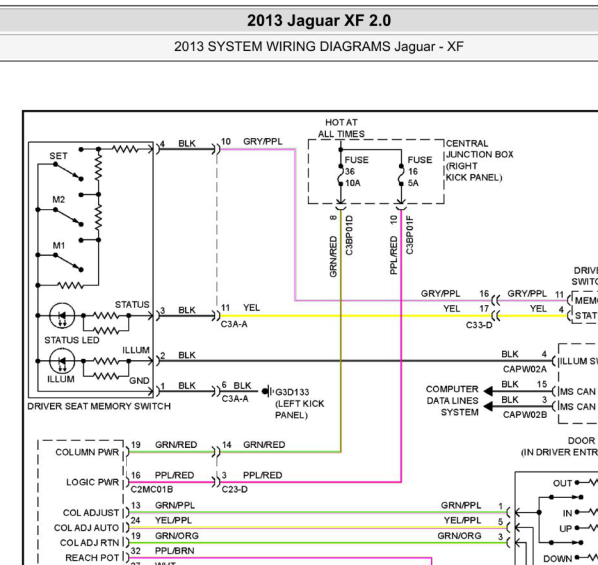The image size is (598, 565).
Task: Select the REACH POT label
Action: pos(92,558)
